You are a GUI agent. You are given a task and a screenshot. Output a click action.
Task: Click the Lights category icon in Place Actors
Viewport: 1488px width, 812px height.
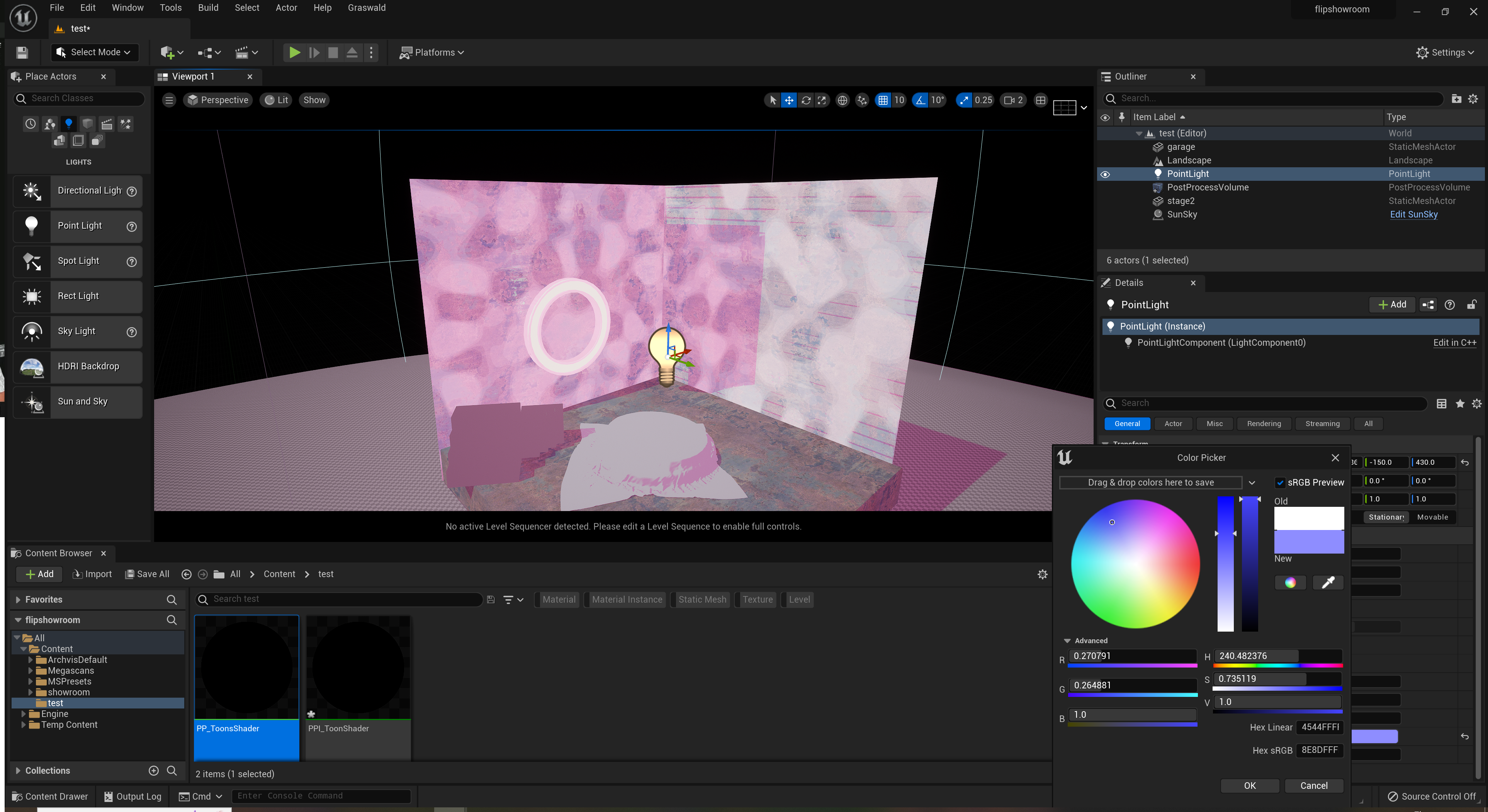[x=69, y=123]
